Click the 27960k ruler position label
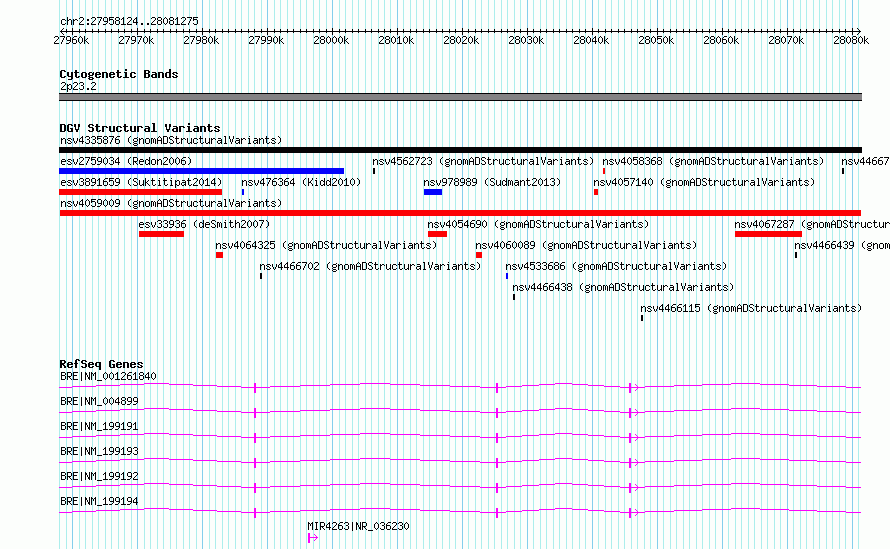Viewport: 890px width, 549px height. coord(71,40)
